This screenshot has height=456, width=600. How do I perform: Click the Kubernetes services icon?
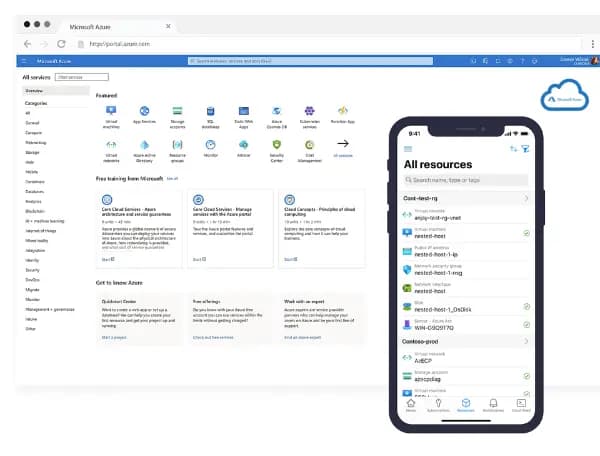click(x=309, y=110)
